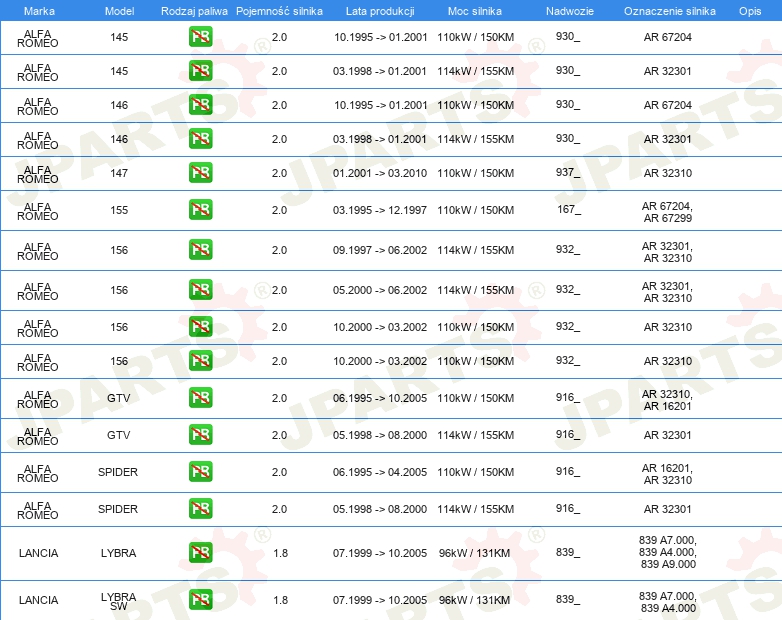The width and height of the screenshot is (782, 620).
Task: Click the fuel icon in the SPIDER 06.1995 row
Action: [x=200, y=472]
